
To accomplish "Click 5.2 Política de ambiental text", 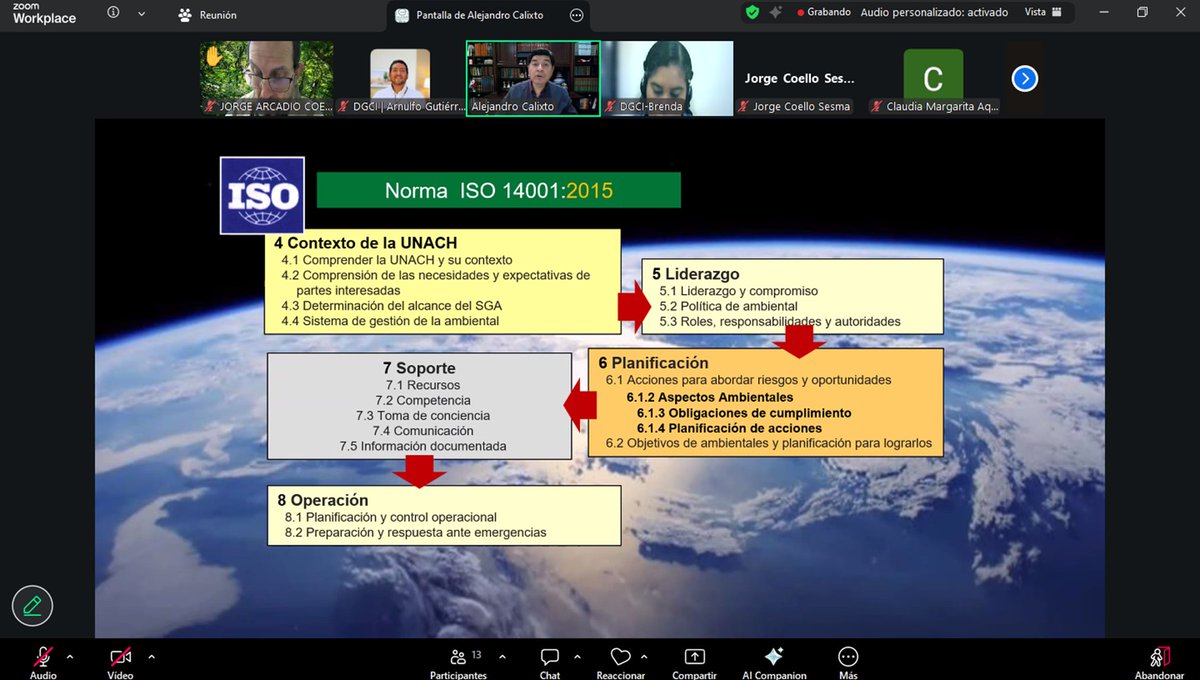I will (728, 306).
